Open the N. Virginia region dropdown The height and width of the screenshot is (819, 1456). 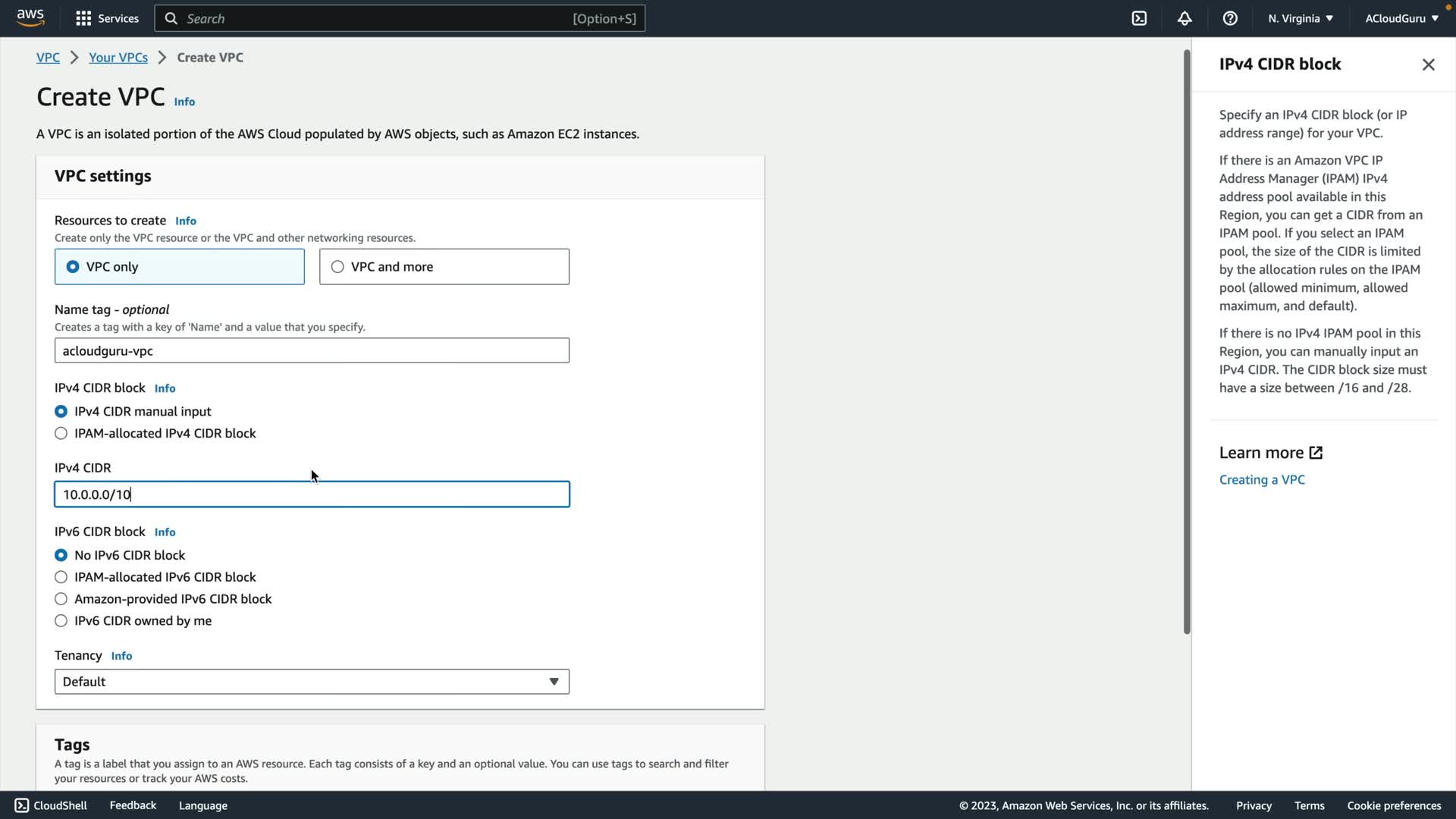click(x=1300, y=18)
